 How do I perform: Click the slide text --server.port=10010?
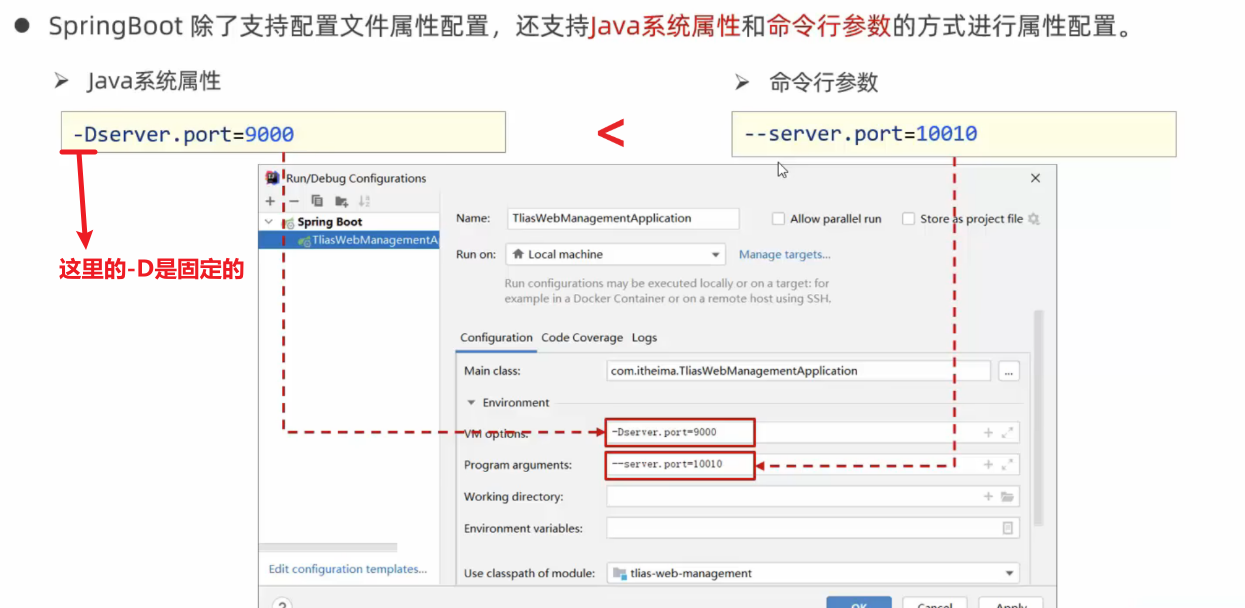pos(860,134)
